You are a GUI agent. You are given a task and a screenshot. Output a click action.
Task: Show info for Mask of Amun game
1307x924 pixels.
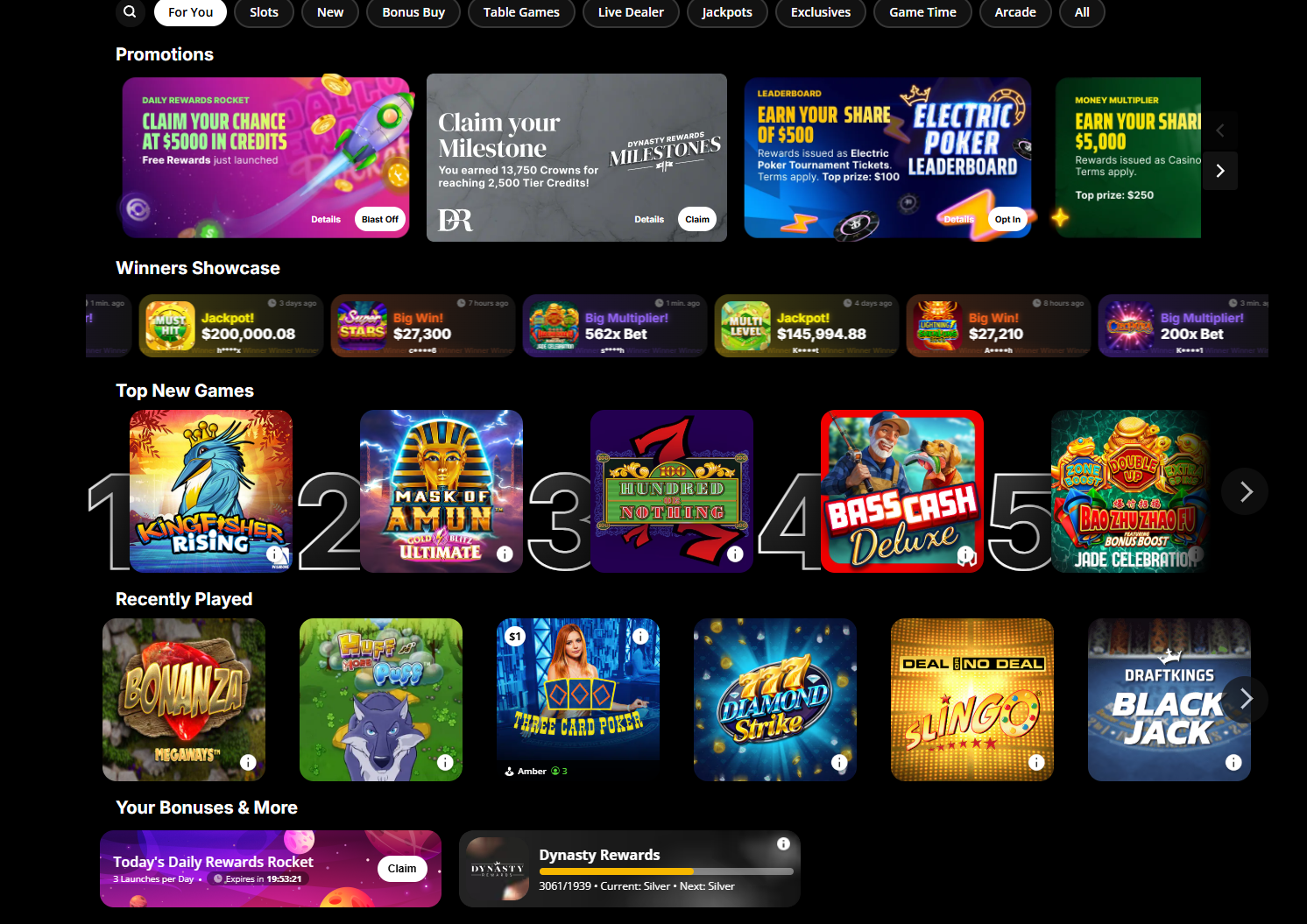(505, 554)
